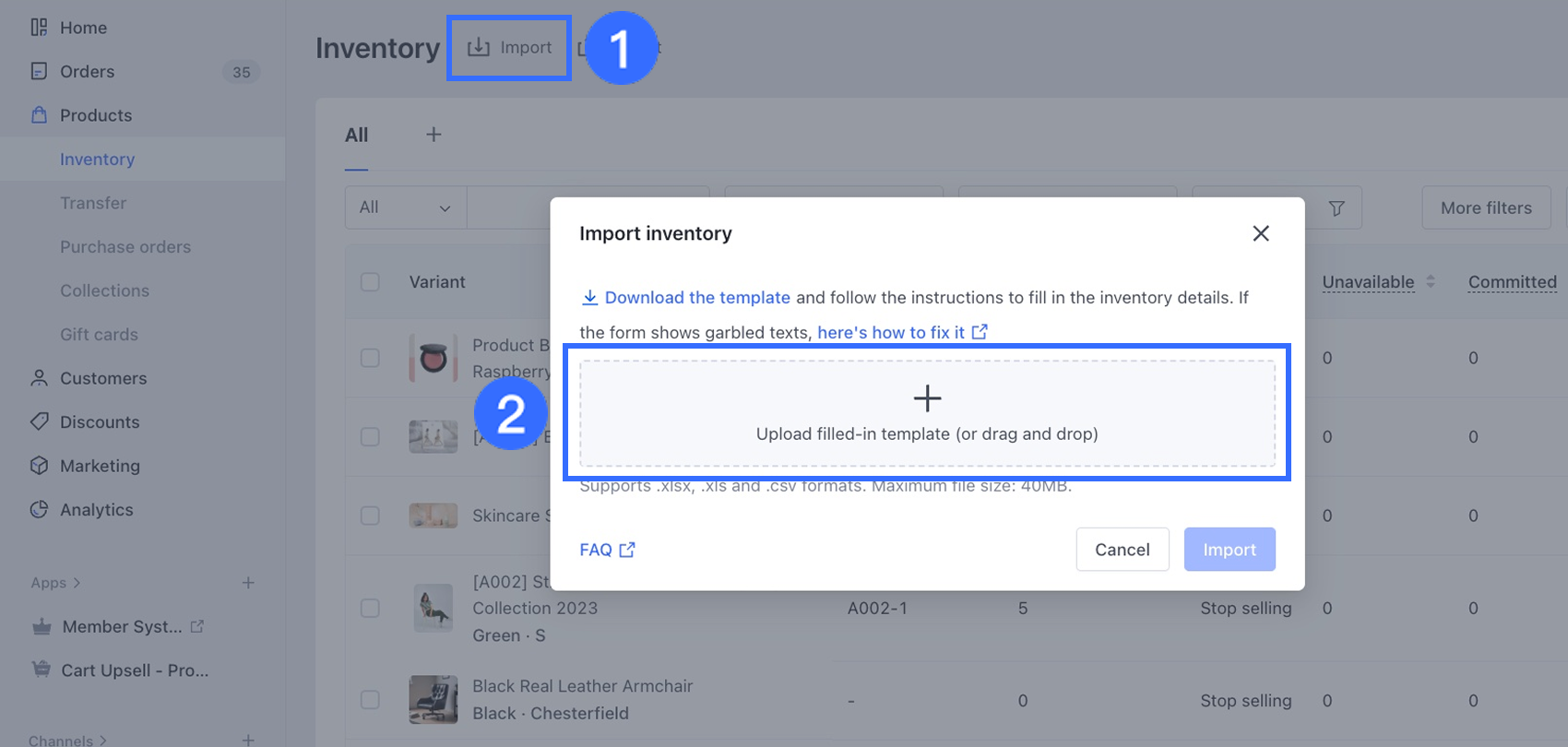This screenshot has height=747, width=1568.
Task: Click Upload filled-in template drop area
Action: (x=927, y=413)
